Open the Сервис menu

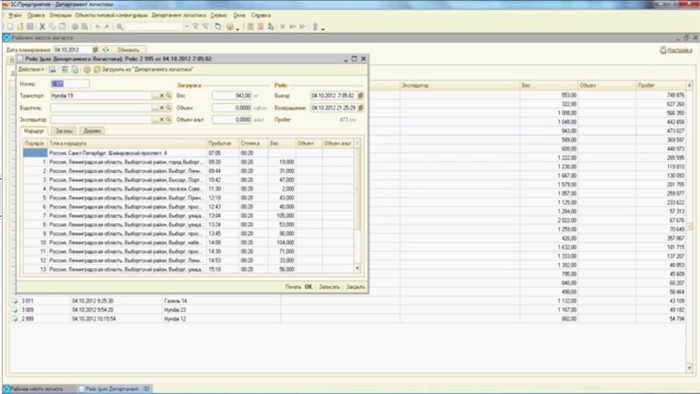(x=219, y=15)
